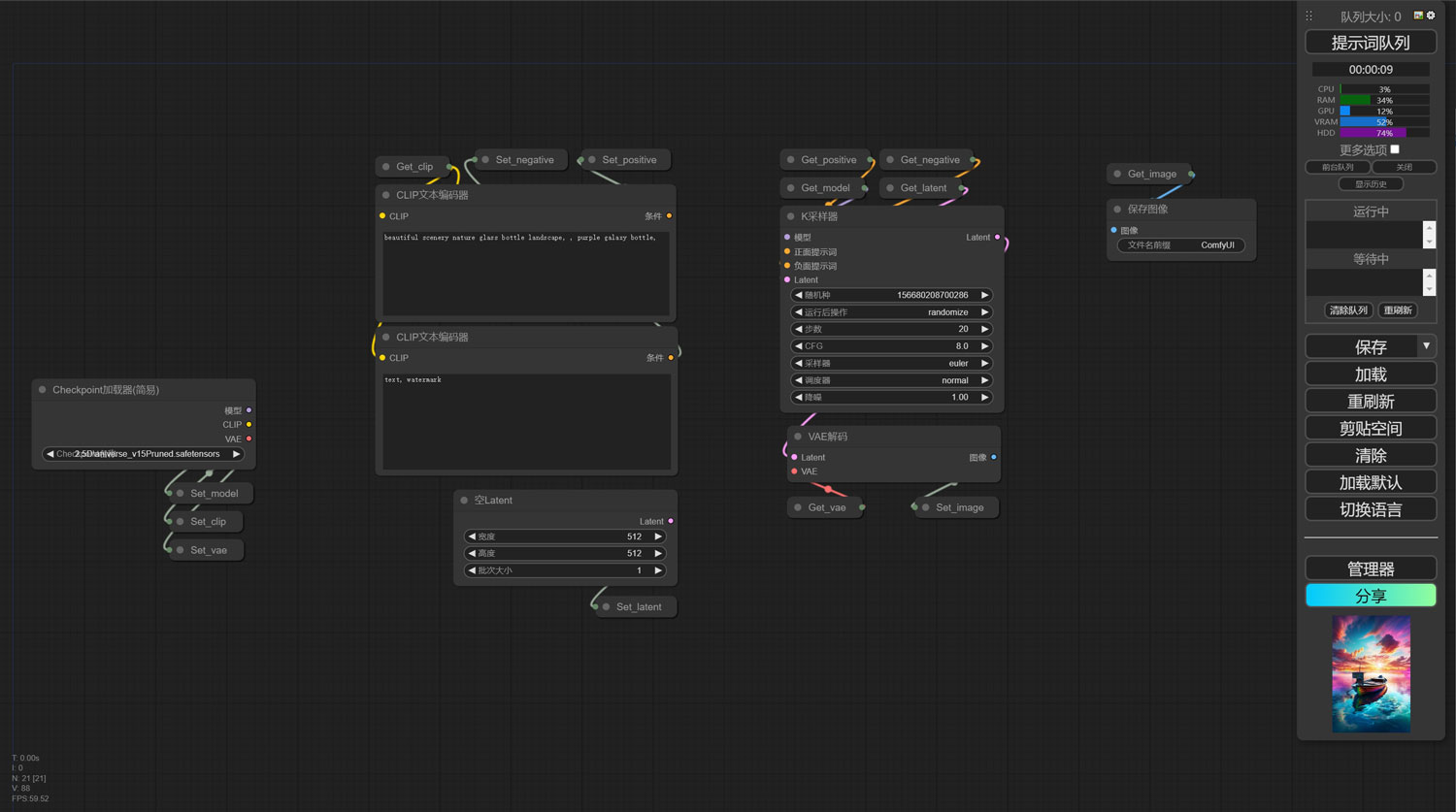
Task: Click the boat sunset preview thumbnail
Action: coord(1371,673)
